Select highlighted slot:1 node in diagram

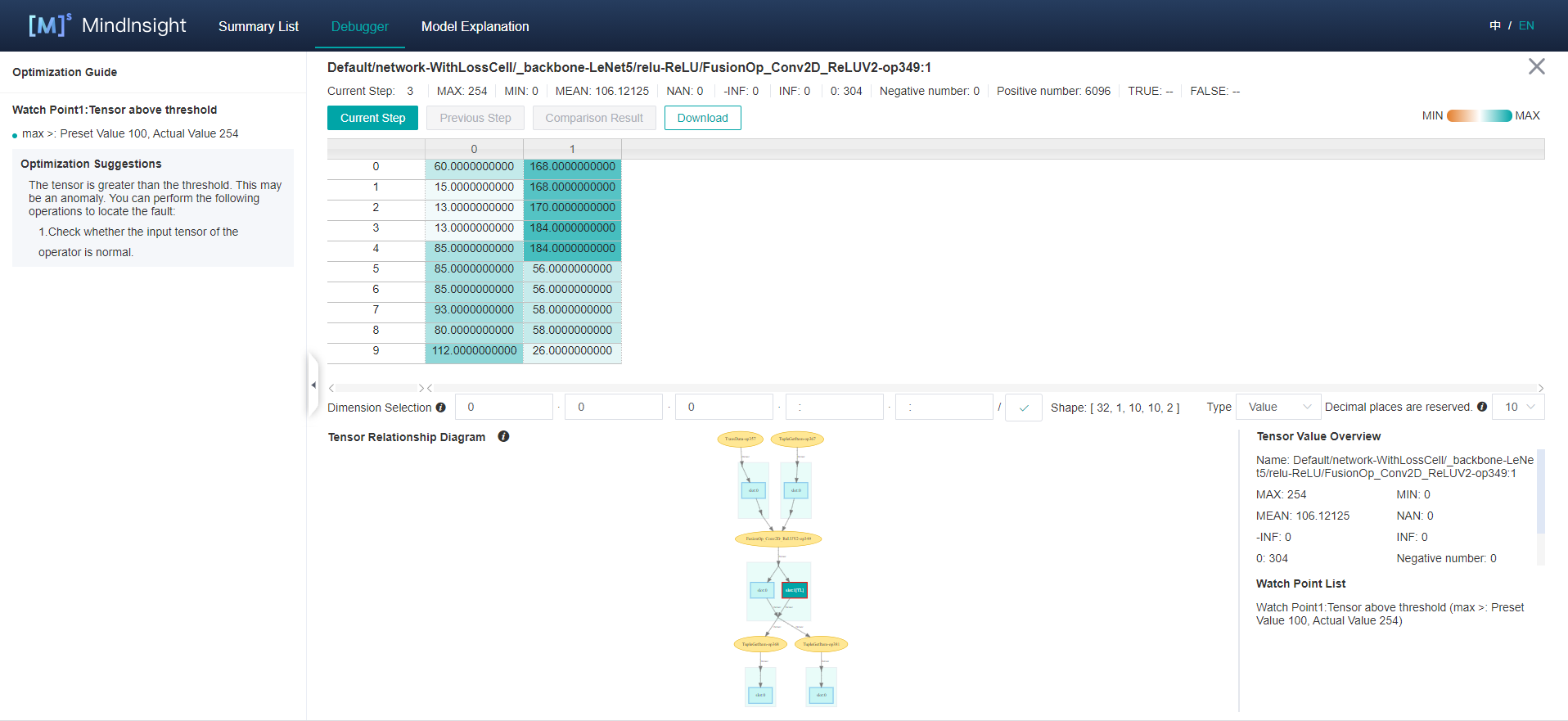(795, 590)
